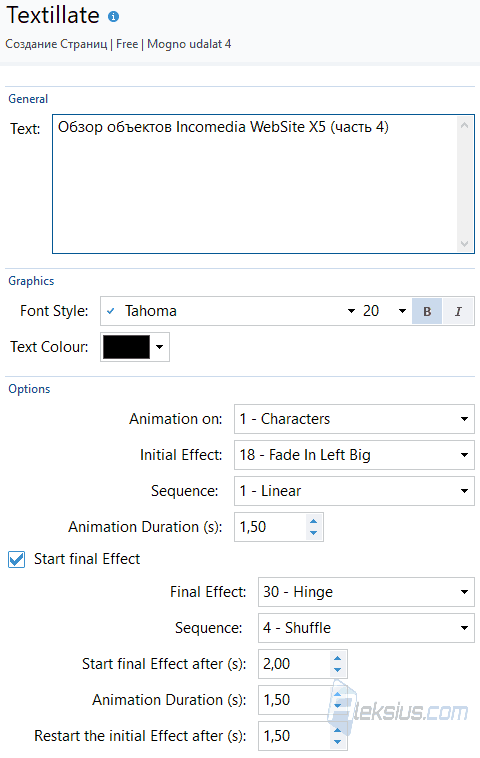Click the Text Colour label
Viewport: 480px width, 758px height.
tap(49, 347)
